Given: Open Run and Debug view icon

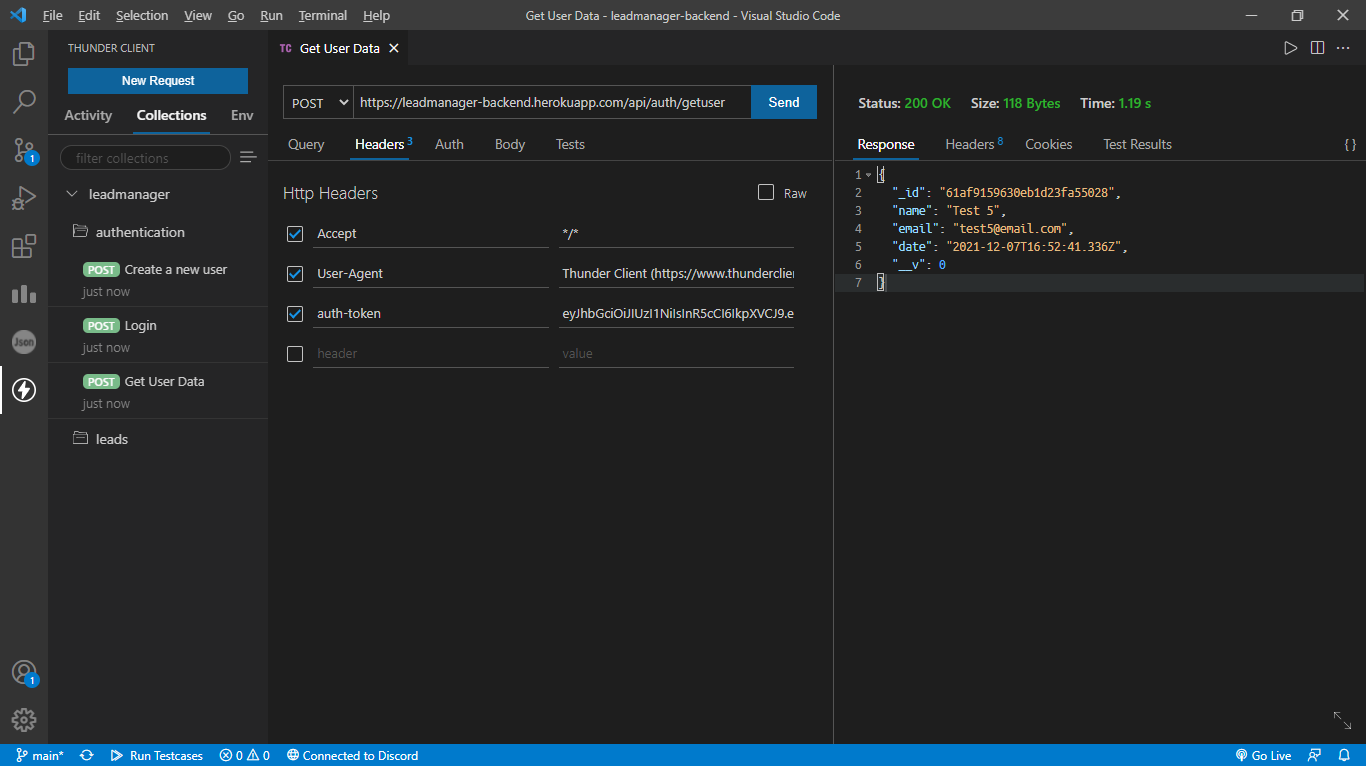Looking at the screenshot, I should click(x=24, y=198).
